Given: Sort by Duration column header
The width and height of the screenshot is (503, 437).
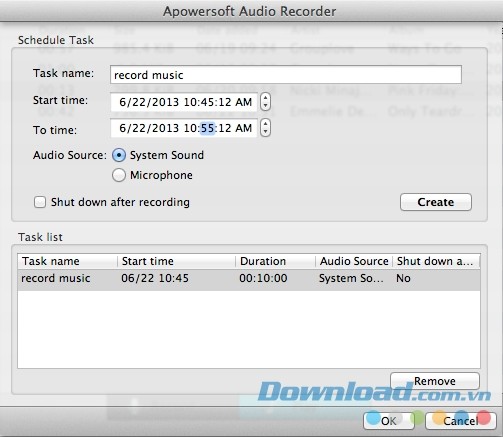Looking at the screenshot, I should 275,261.
